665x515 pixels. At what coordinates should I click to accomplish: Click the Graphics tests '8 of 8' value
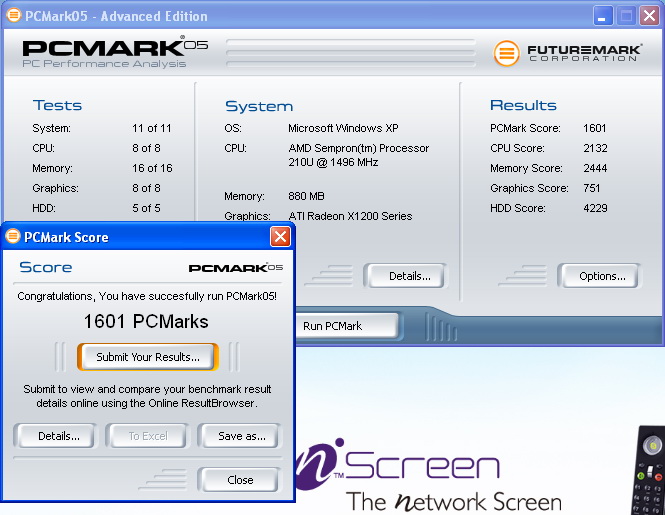pos(146,188)
